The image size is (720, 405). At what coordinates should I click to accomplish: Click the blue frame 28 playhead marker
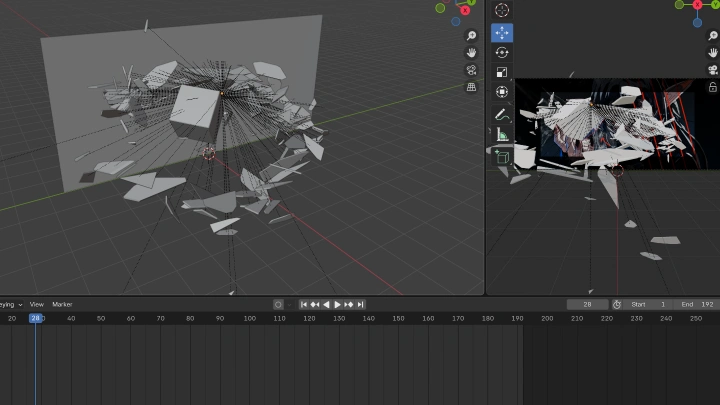coord(35,318)
